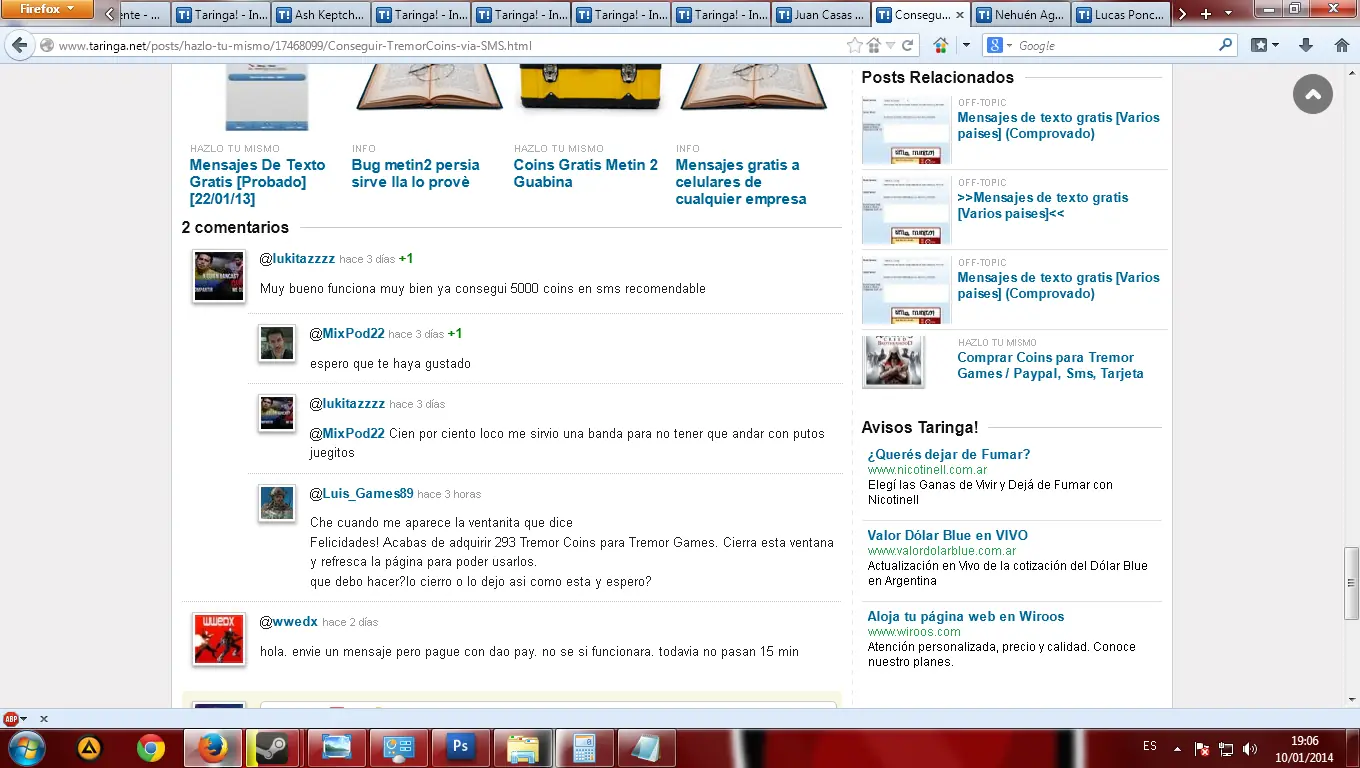This screenshot has width=1360, height=768.
Task: Click the browser back arrow button
Action: (19, 45)
